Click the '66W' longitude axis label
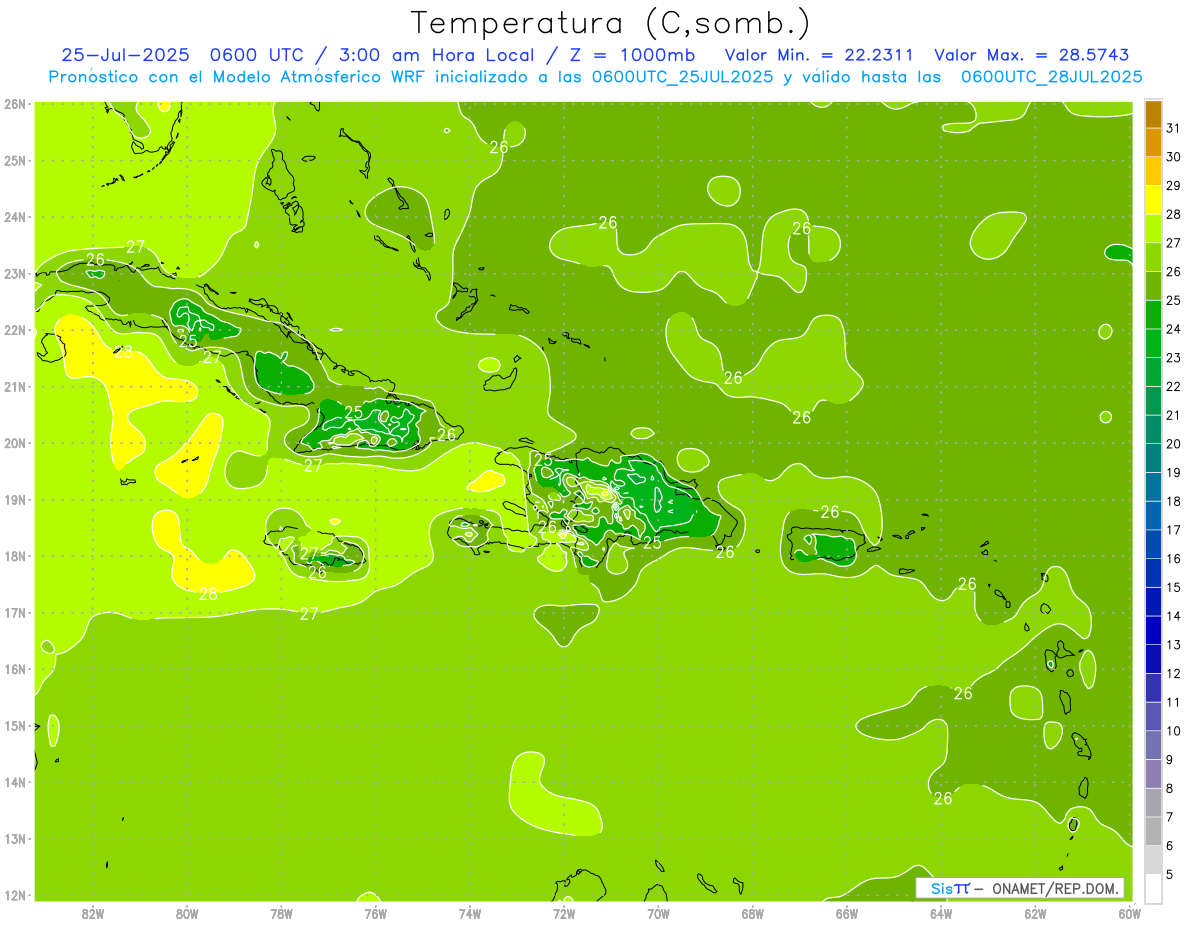Viewport: 1200px width, 927px height. [x=846, y=913]
